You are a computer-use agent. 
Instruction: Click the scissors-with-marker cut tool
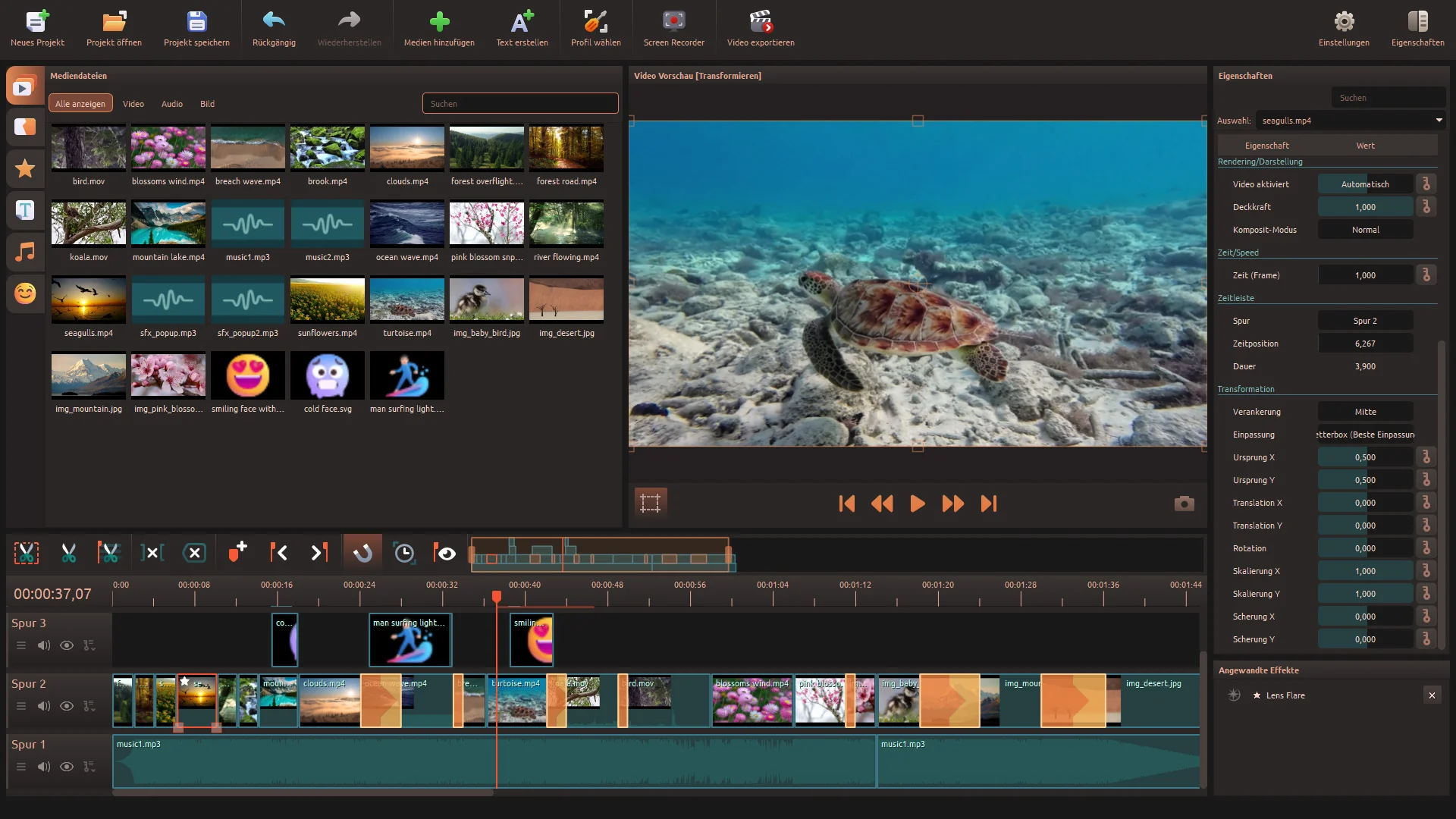pyautogui.click(x=108, y=553)
